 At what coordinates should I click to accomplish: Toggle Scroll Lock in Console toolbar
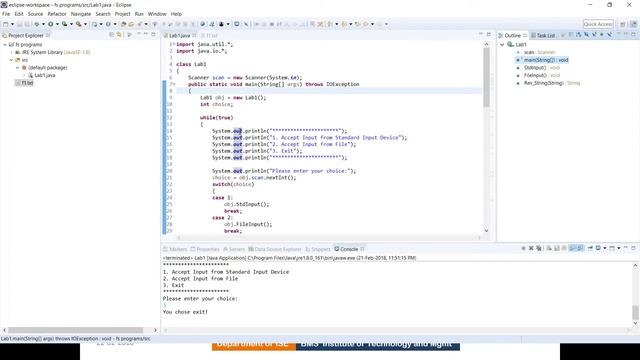pyautogui.click(x=557, y=248)
